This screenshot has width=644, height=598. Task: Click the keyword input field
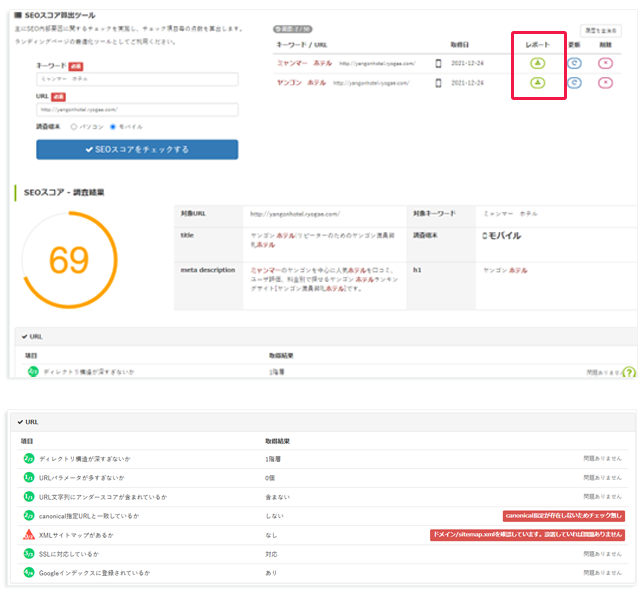click(137, 79)
